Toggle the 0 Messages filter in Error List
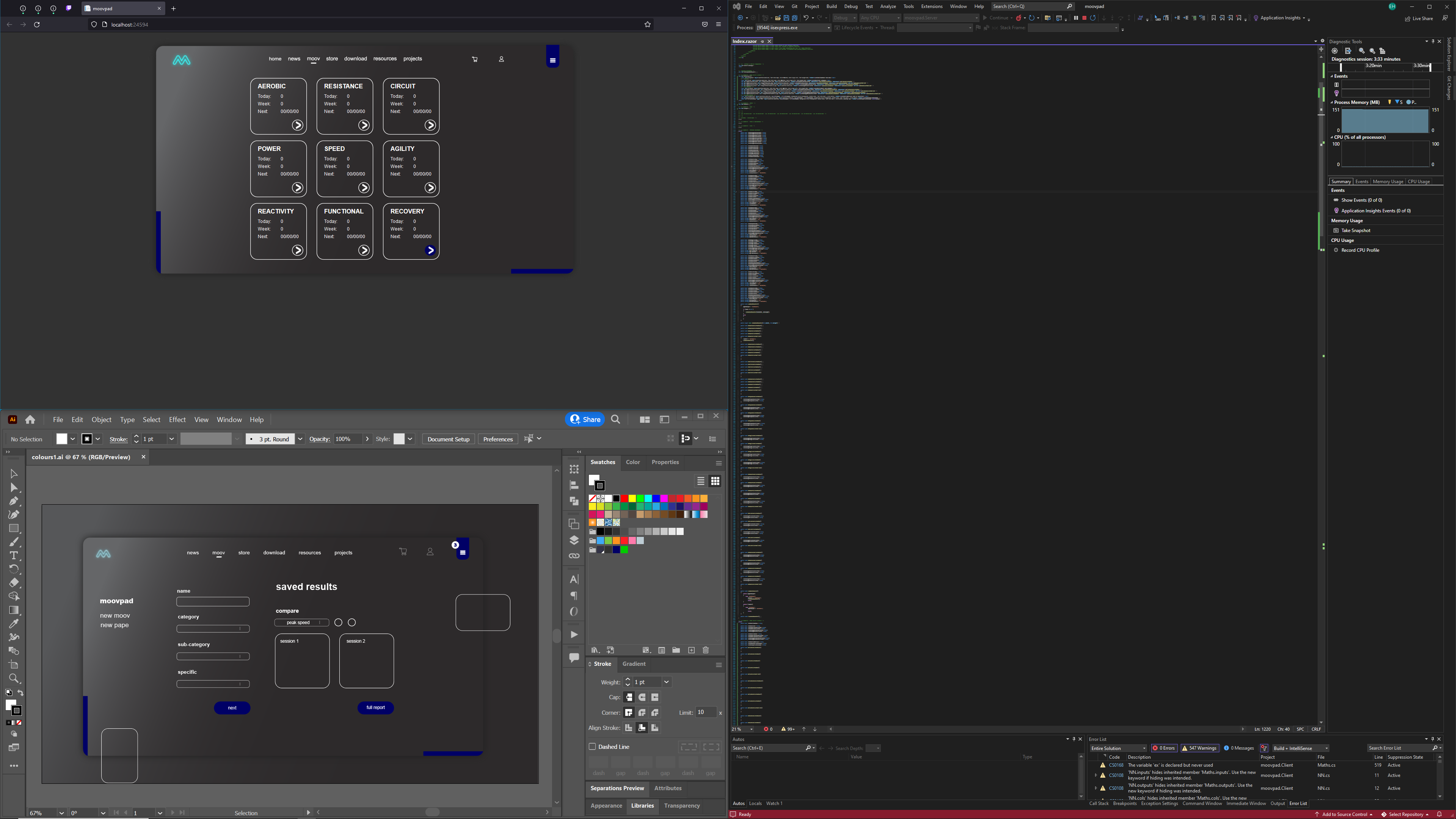 pyautogui.click(x=1238, y=748)
